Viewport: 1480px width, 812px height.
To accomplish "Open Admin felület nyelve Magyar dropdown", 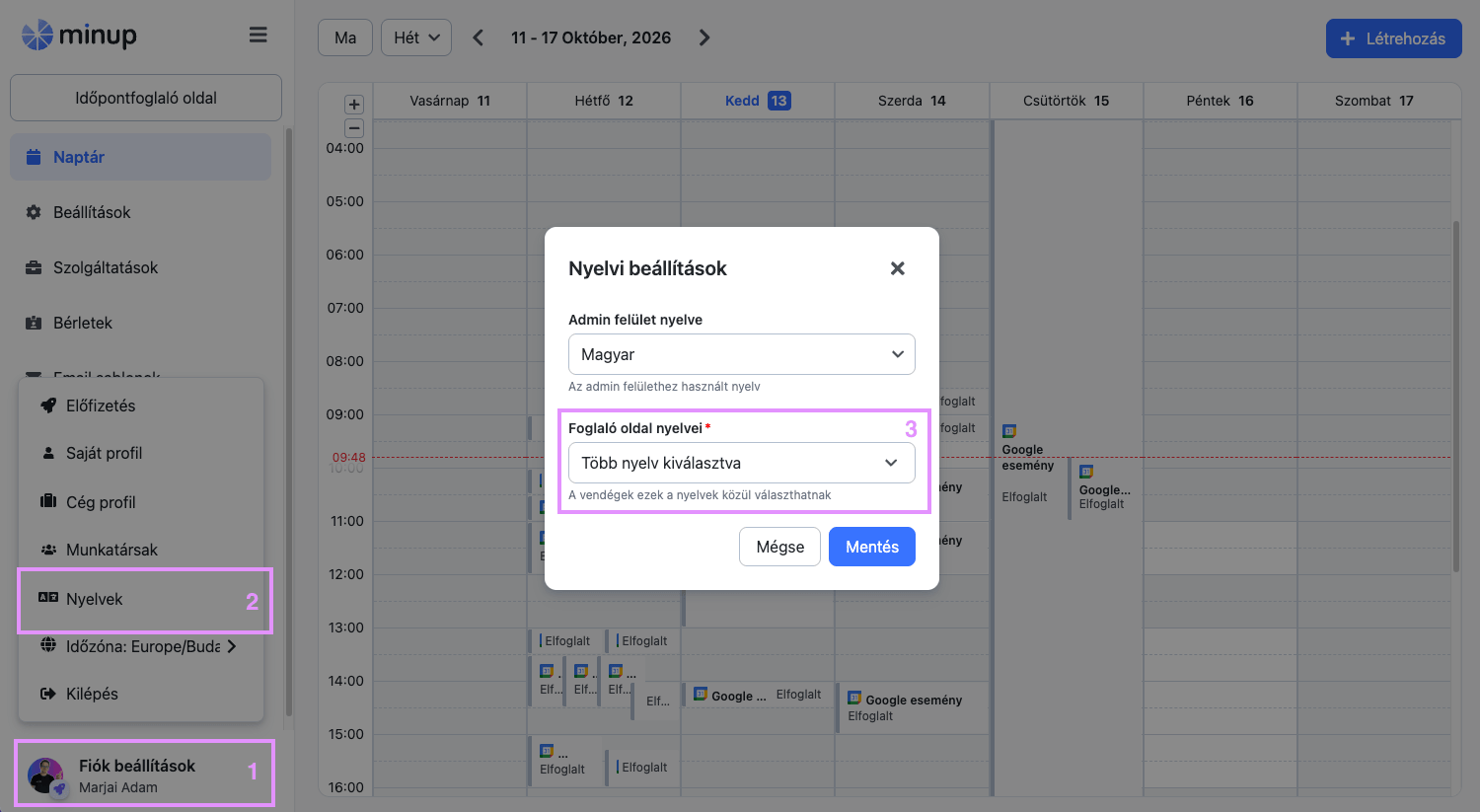I will [742, 354].
